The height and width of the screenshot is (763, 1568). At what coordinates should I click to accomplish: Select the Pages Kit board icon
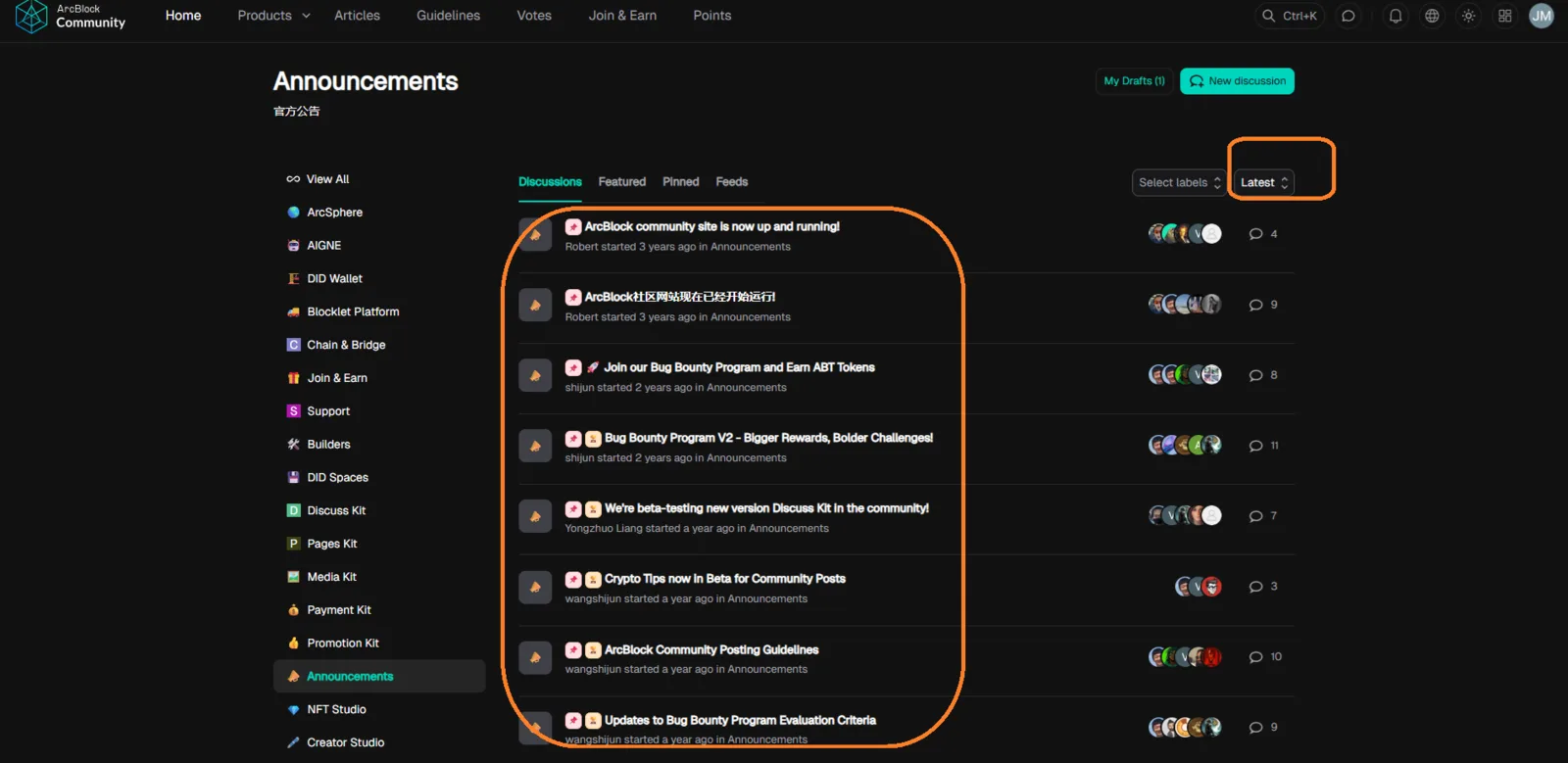pyautogui.click(x=293, y=544)
